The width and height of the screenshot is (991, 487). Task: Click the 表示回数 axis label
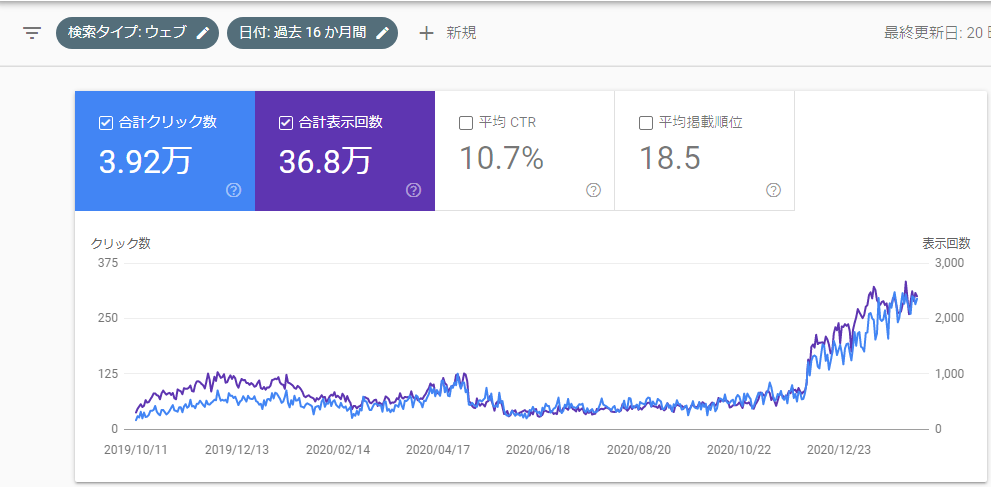(x=946, y=243)
